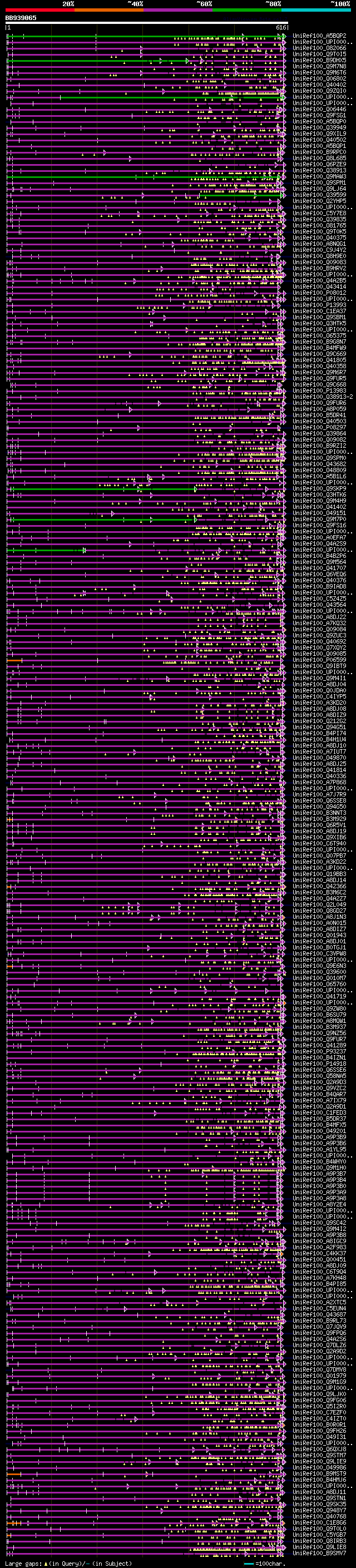Open hit UniRef100_B9DHX5

tap(319, 60)
